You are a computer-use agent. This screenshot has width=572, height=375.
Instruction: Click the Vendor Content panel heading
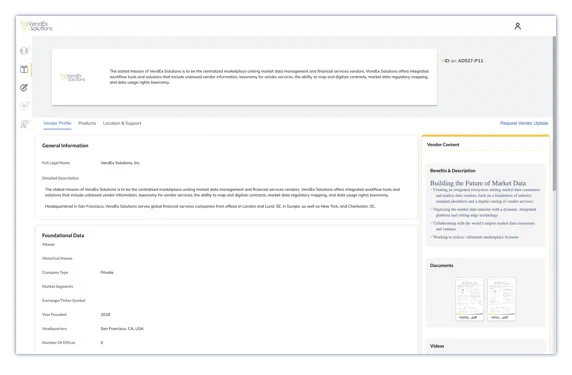click(x=443, y=145)
